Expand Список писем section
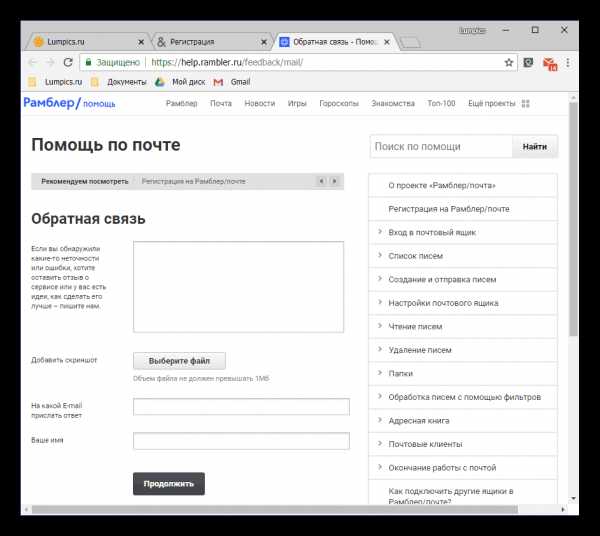The height and width of the screenshot is (536, 600). point(463,256)
